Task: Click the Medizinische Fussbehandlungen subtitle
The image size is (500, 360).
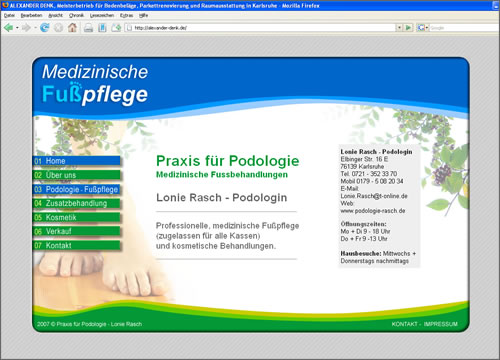Action: [222, 175]
